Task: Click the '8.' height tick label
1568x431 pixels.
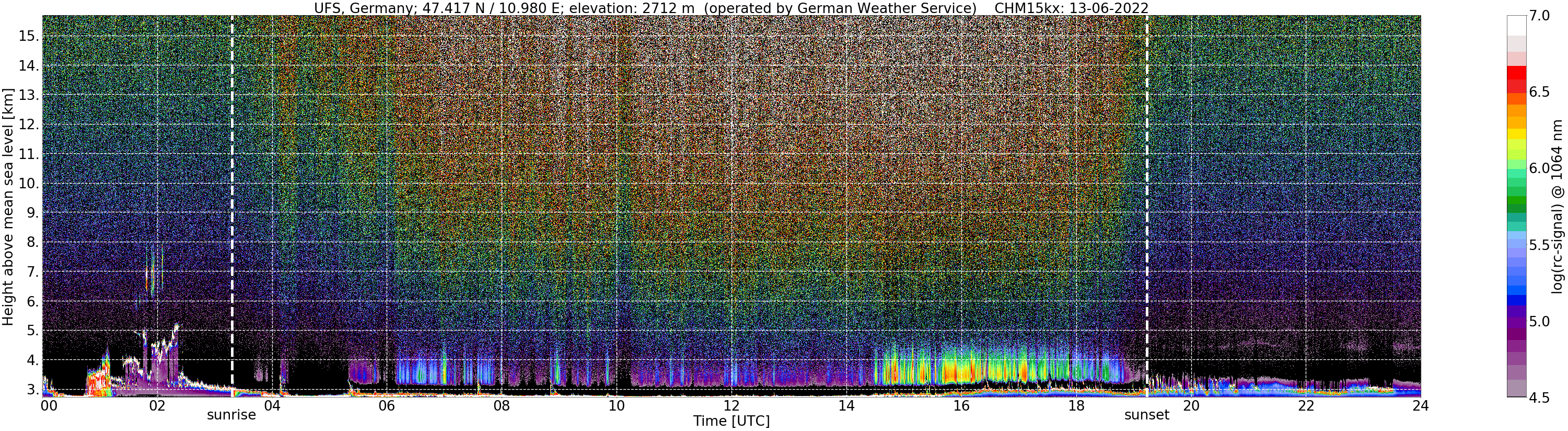Action: click(x=33, y=243)
